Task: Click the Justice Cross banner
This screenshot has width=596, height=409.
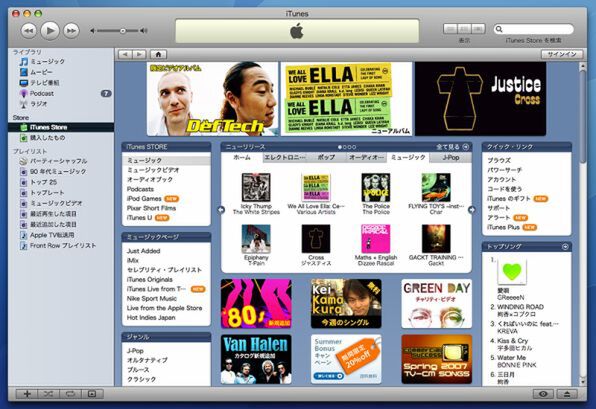Action: pos(480,99)
